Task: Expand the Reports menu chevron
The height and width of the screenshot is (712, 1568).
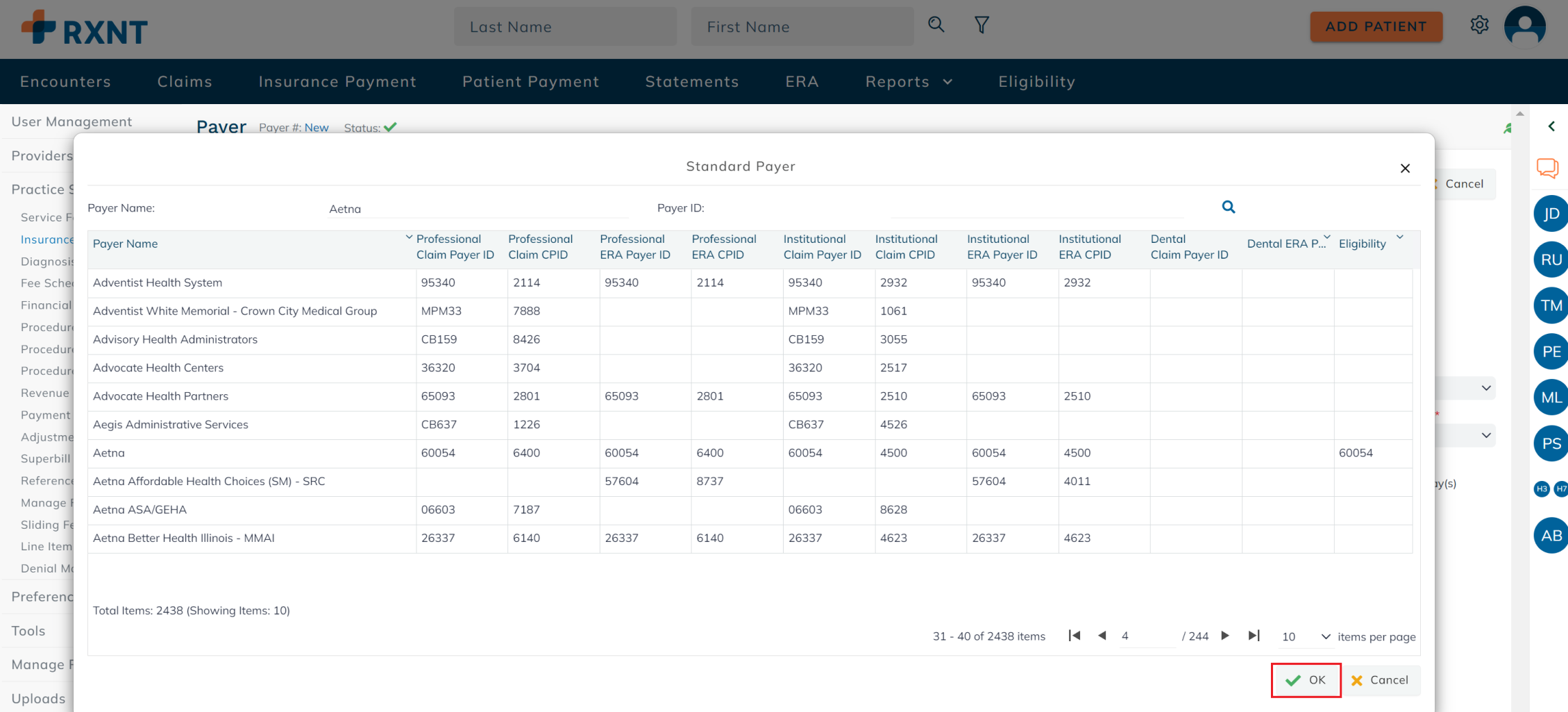Action: (948, 81)
